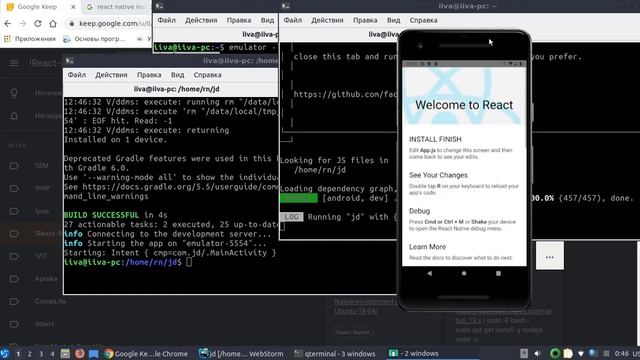This screenshot has height=360, width=640.
Task: Select the Google Keep Chrome tab
Action: pos(39,7)
